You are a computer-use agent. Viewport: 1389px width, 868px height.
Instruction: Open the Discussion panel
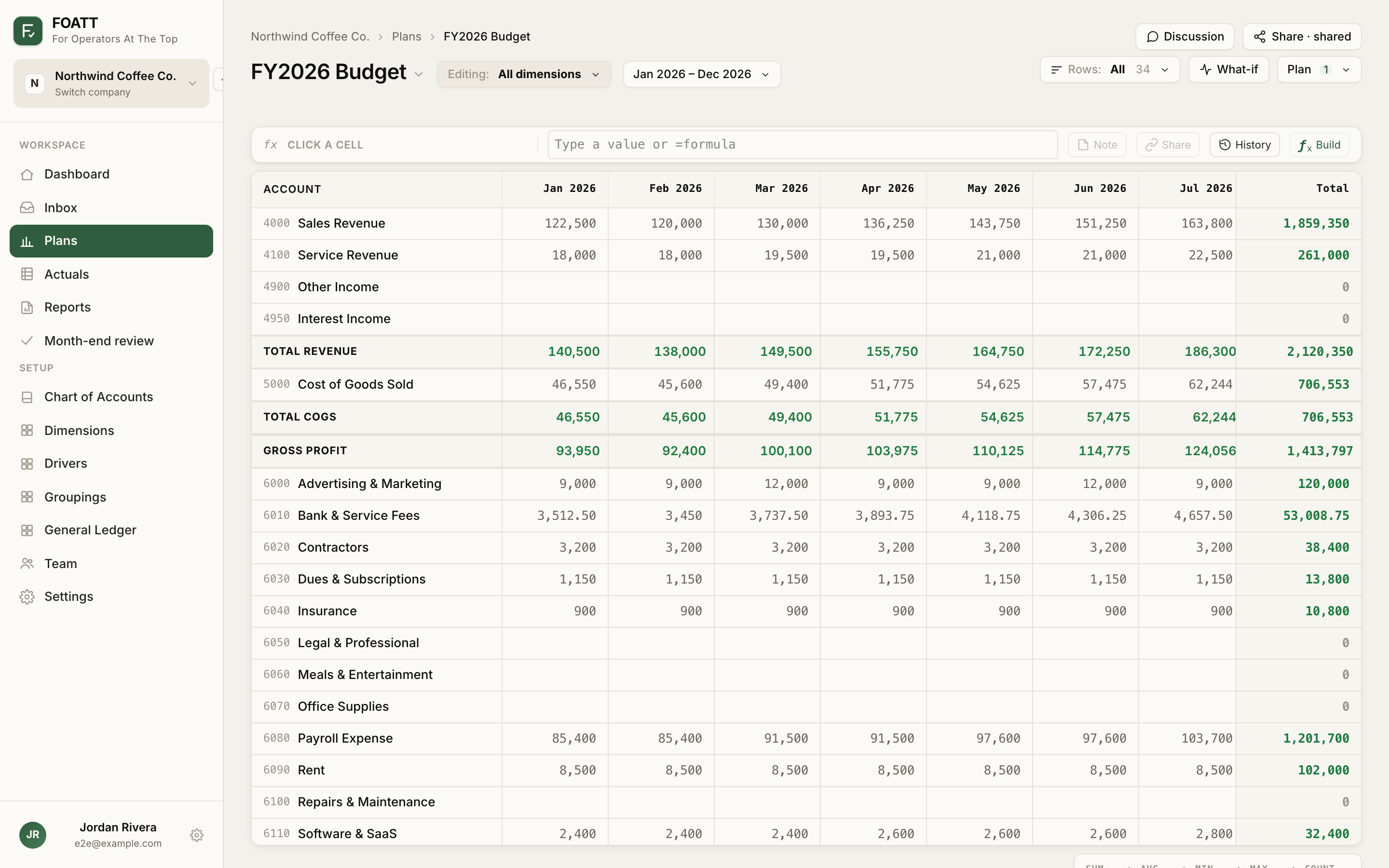coord(1185,37)
